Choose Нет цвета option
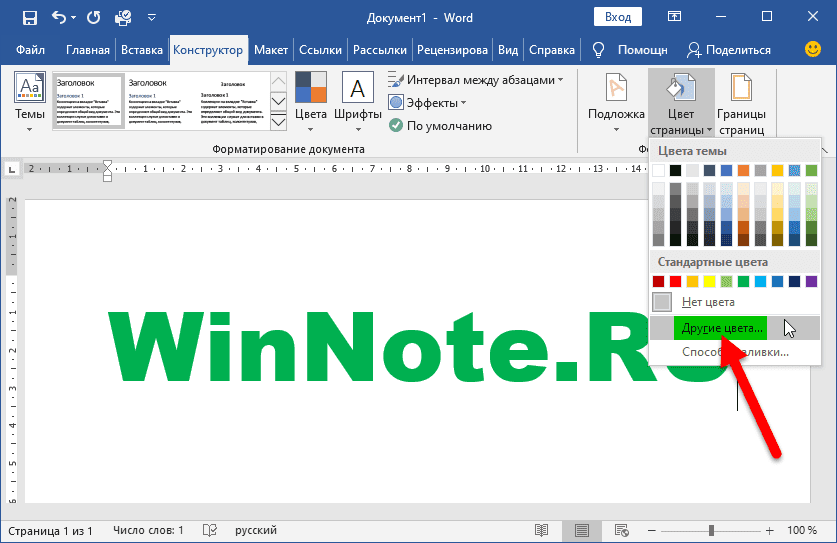The height and width of the screenshot is (543, 837). (x=735, y=302)
